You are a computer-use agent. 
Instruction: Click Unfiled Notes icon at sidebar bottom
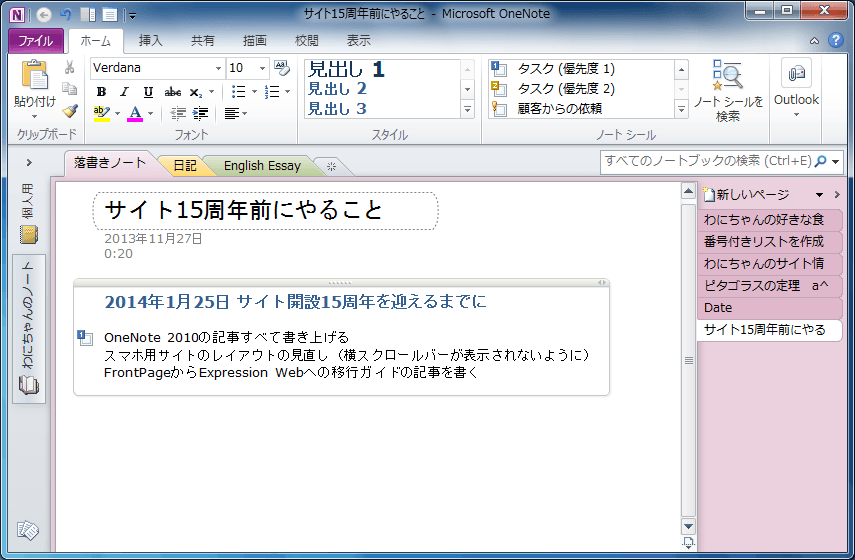[x=28, y=529]
